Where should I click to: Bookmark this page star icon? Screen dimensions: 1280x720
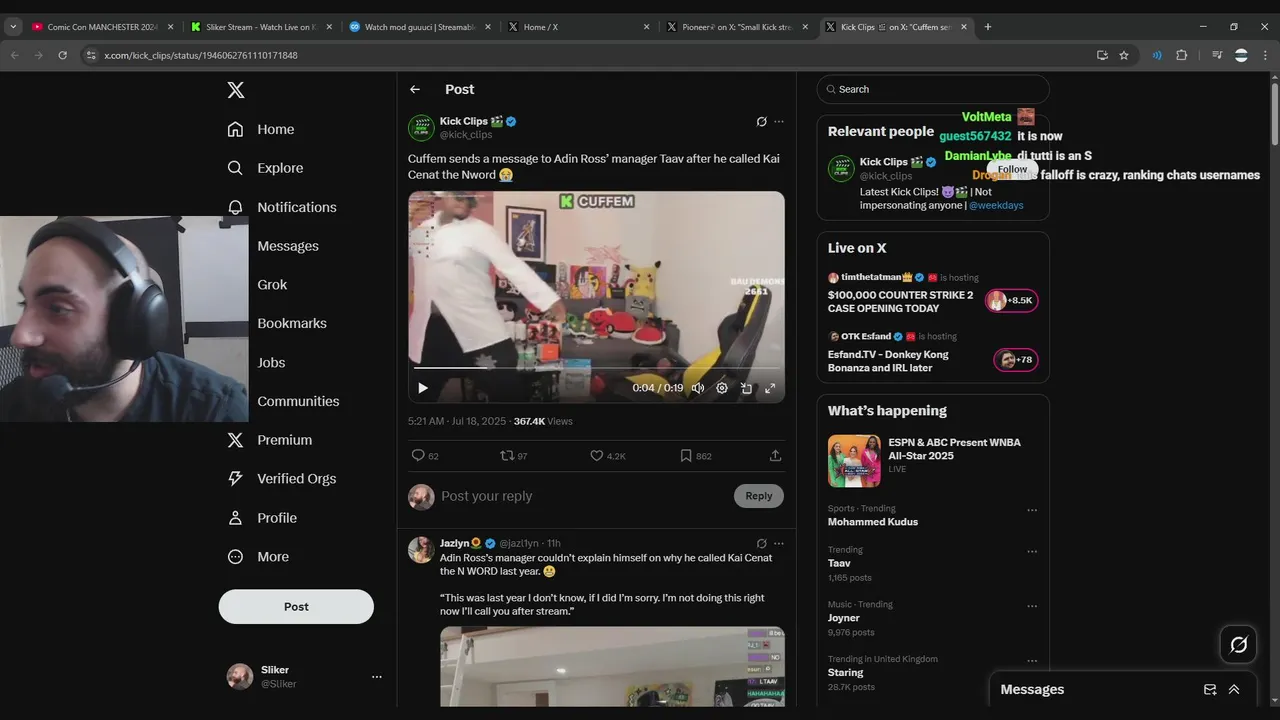tap(1124, 55)
